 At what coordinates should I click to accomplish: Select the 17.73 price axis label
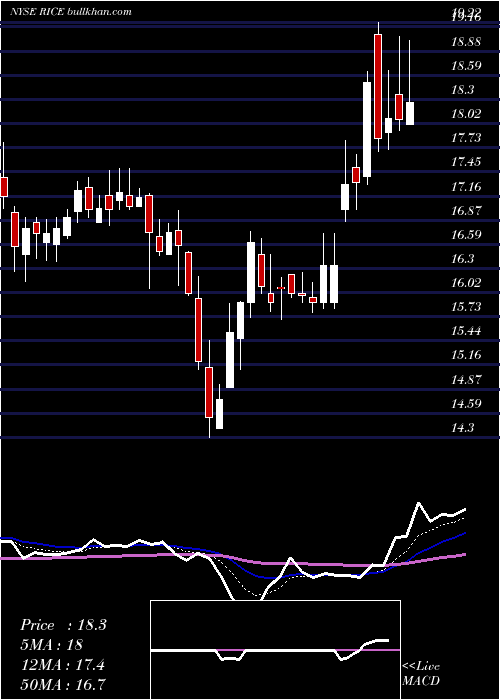tap(466, 138)
